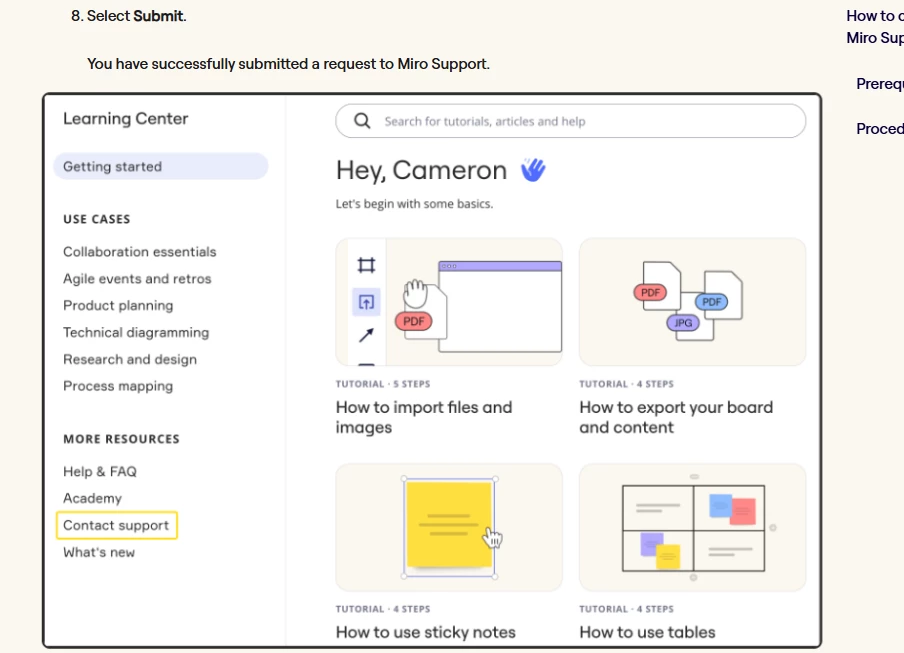Click the 'Hey, Cameron' greeting
The height and width of the screenshot is (653, 904).
pos(421,171)
